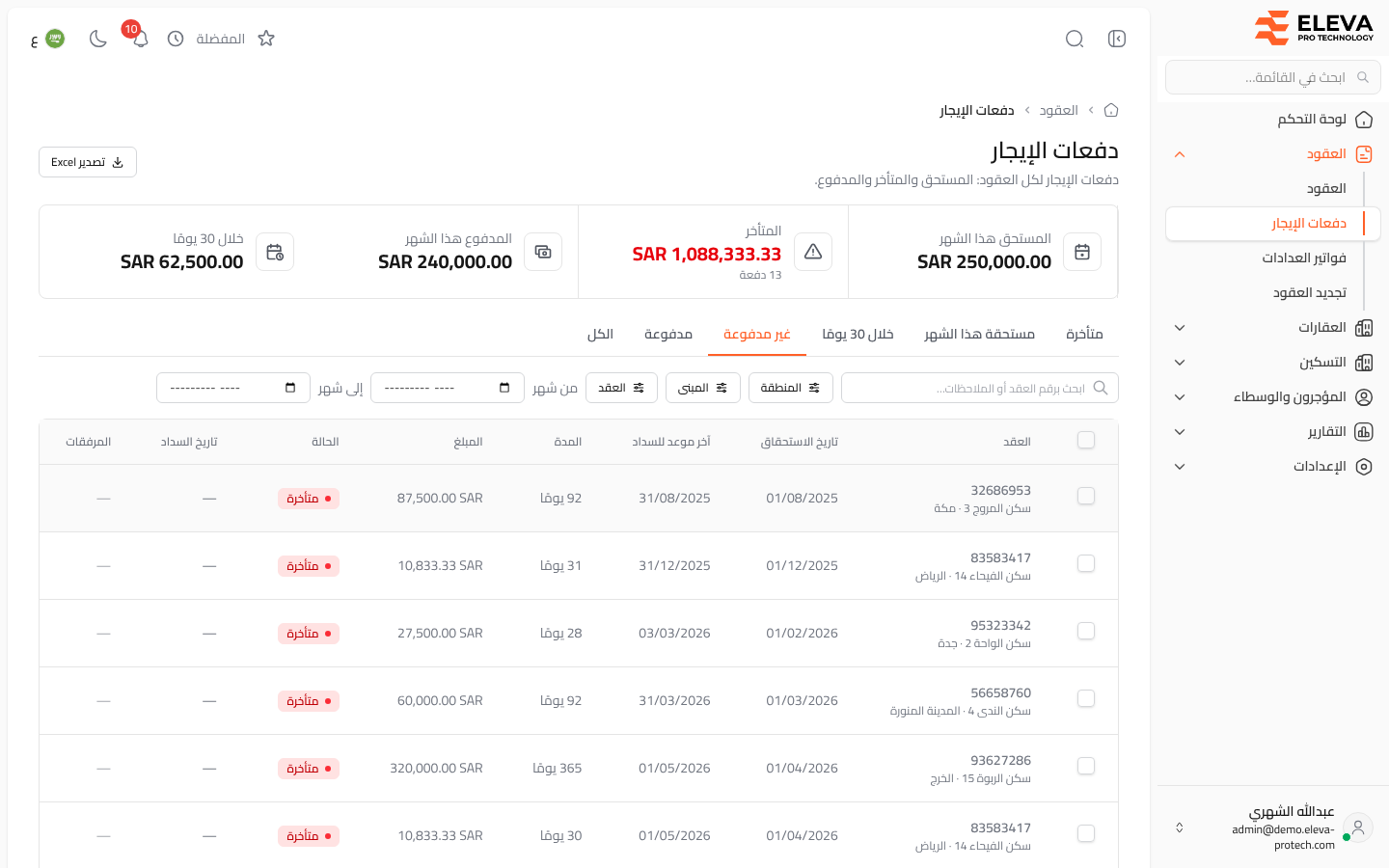Check the row for contract 32686953
Viewport: 1389px width, 868px height.
pyautogui.click(x=1086, y=496)
